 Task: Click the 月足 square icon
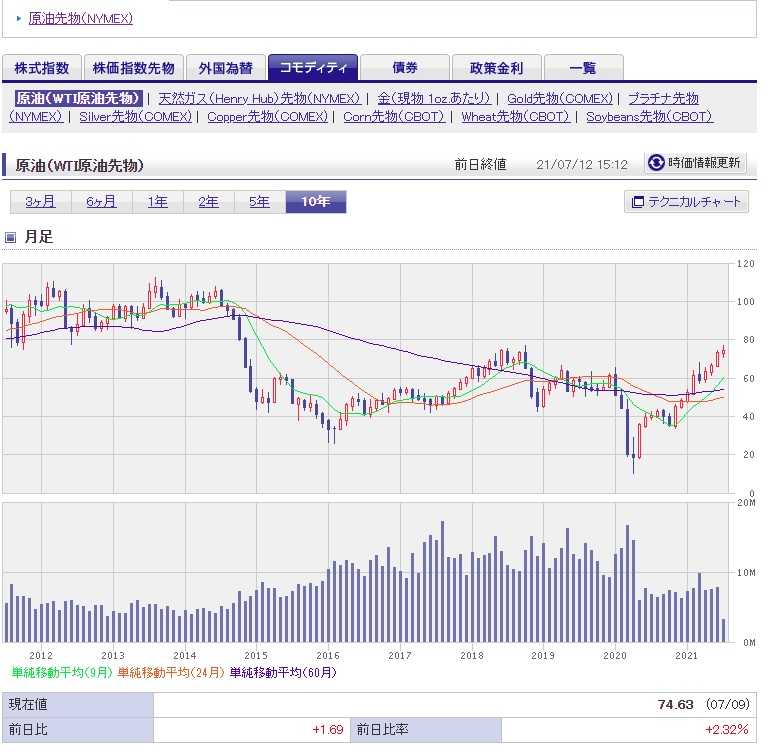coord(11,238)
